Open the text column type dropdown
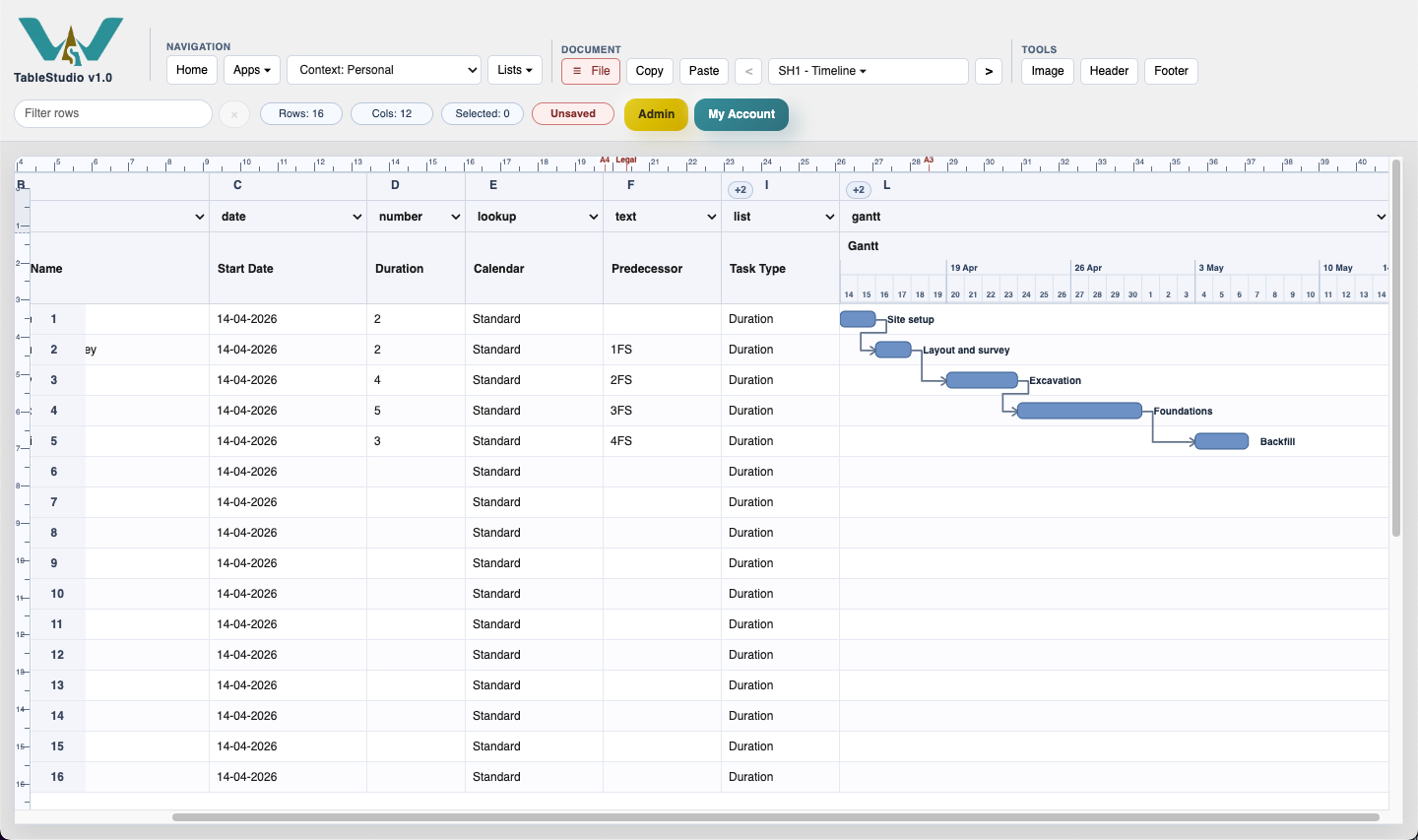1418x840 pixels. tap(662, 217)
